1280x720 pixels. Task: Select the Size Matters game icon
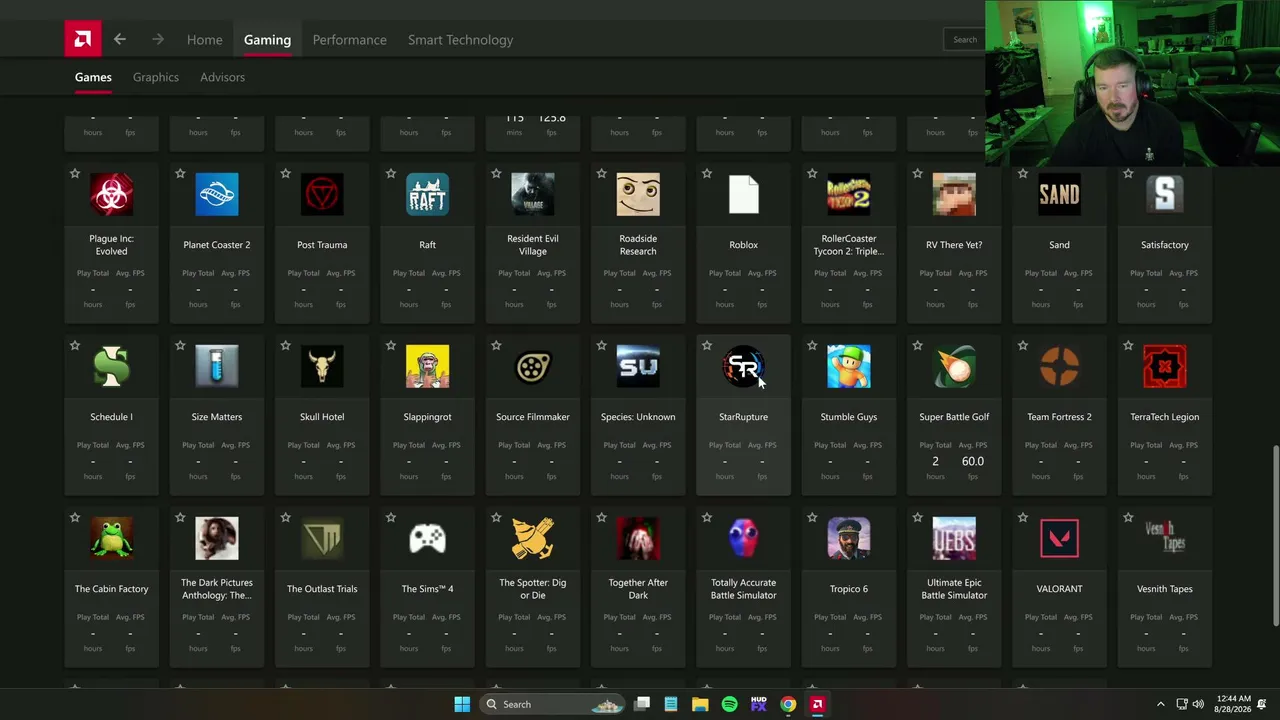(217, 366)
